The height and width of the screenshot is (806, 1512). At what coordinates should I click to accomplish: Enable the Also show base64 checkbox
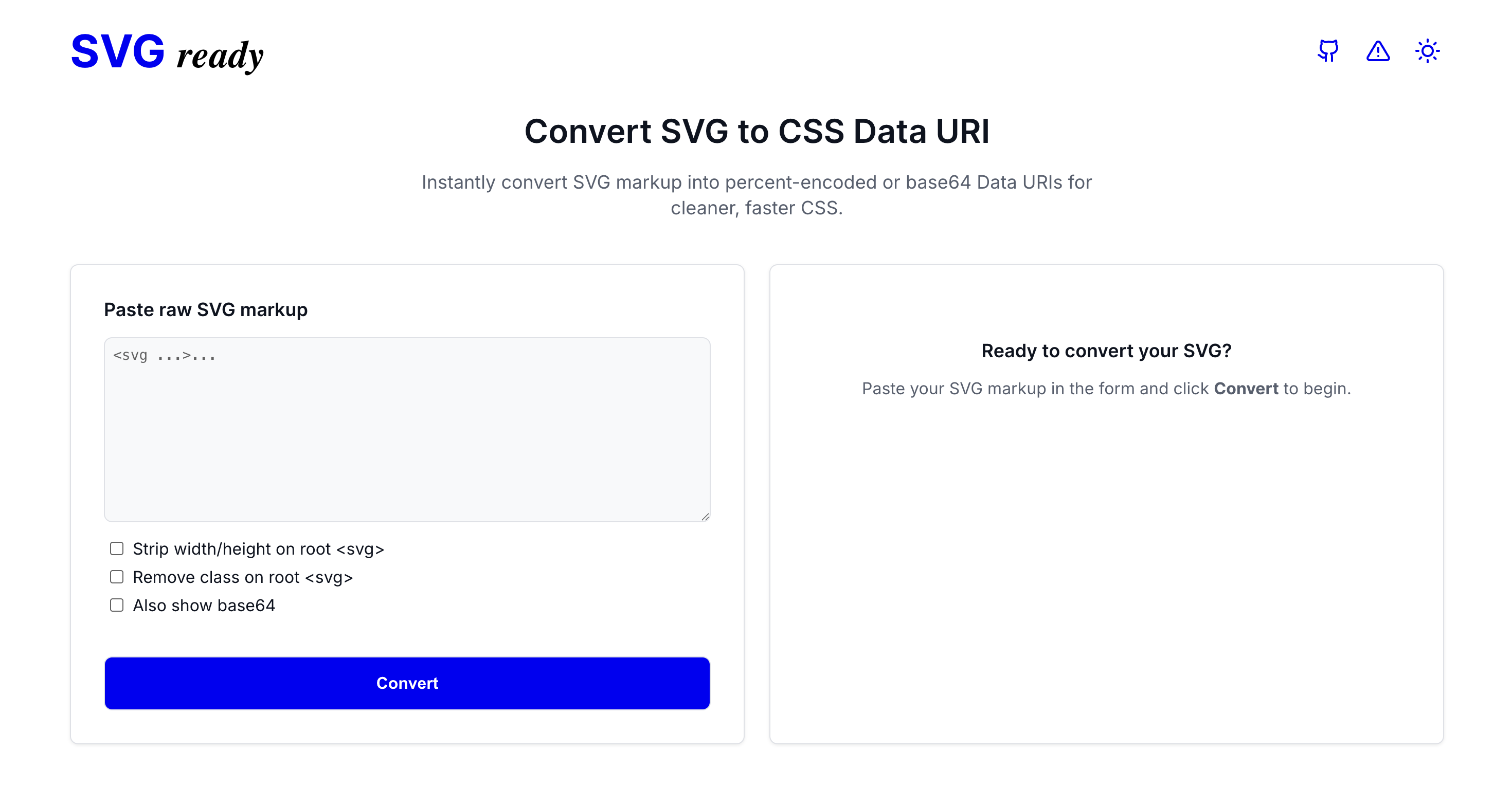[x=116, y=605]
